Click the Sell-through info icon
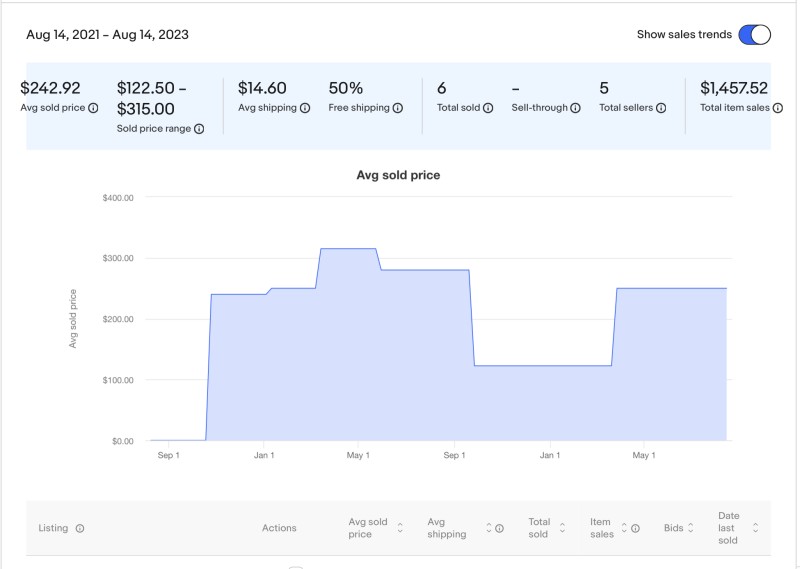 575,108
